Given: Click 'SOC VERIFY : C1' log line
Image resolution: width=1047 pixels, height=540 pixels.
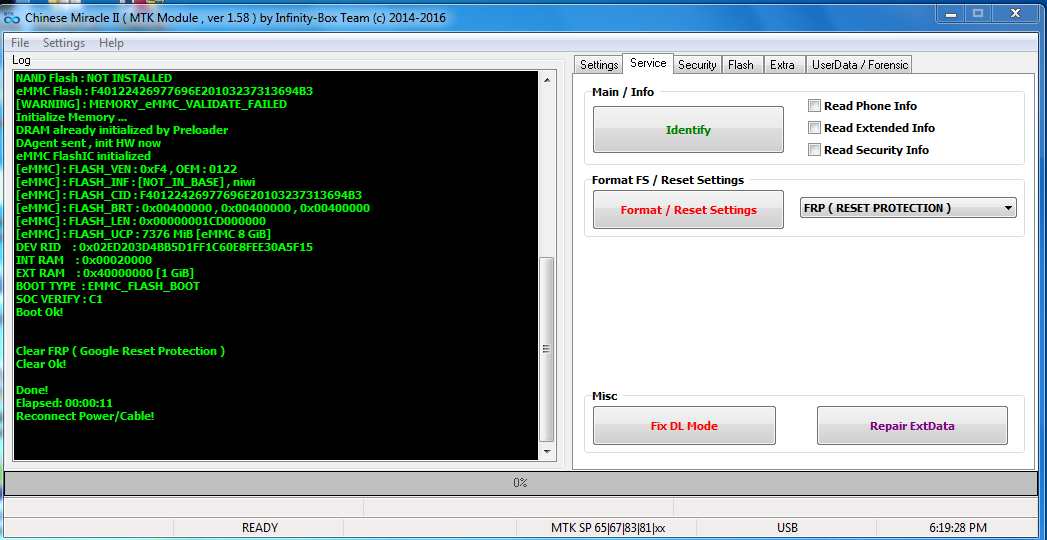Looking at the screenshot, I should click(x=59, y=299).
